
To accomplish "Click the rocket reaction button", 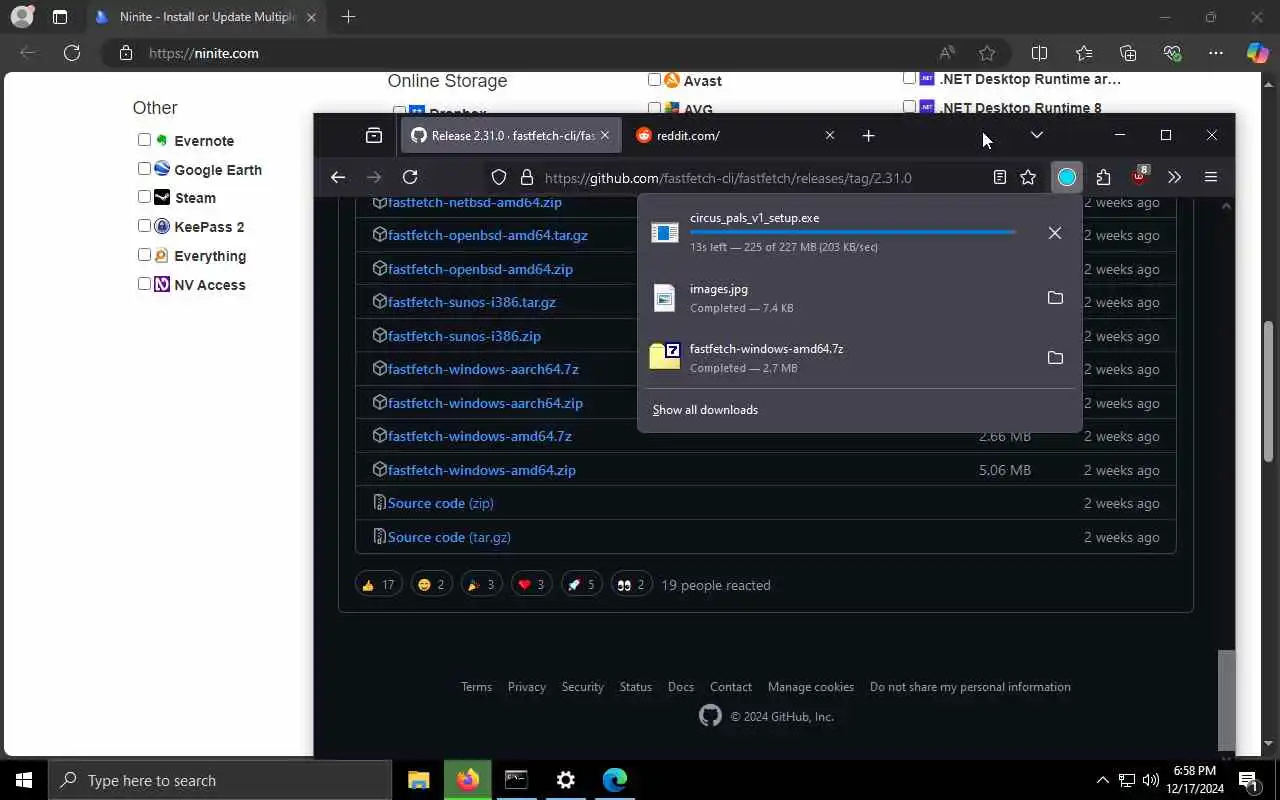I will [582, 585].
